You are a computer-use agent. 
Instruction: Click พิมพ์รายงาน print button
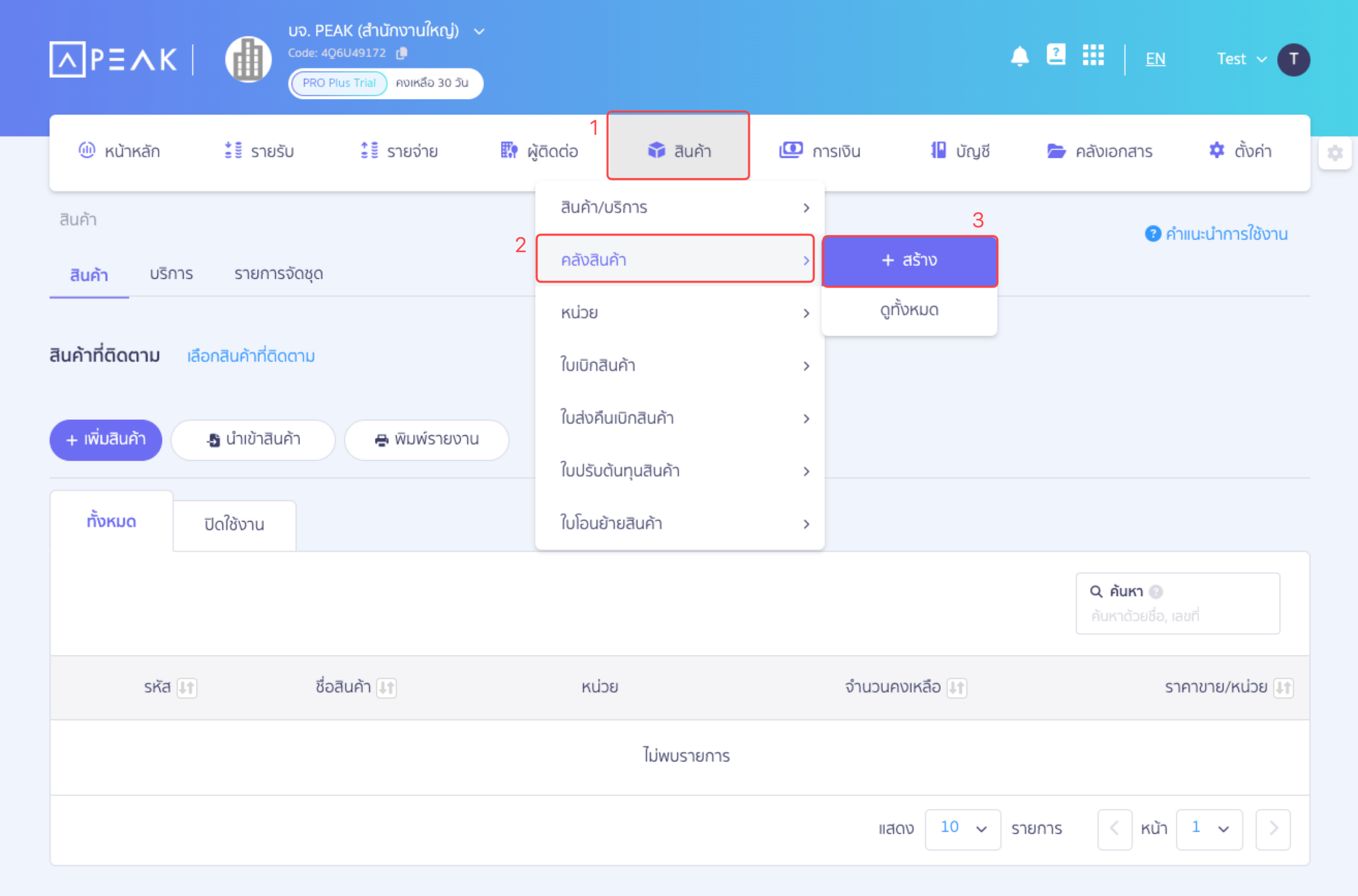click(x=427, y=440)
